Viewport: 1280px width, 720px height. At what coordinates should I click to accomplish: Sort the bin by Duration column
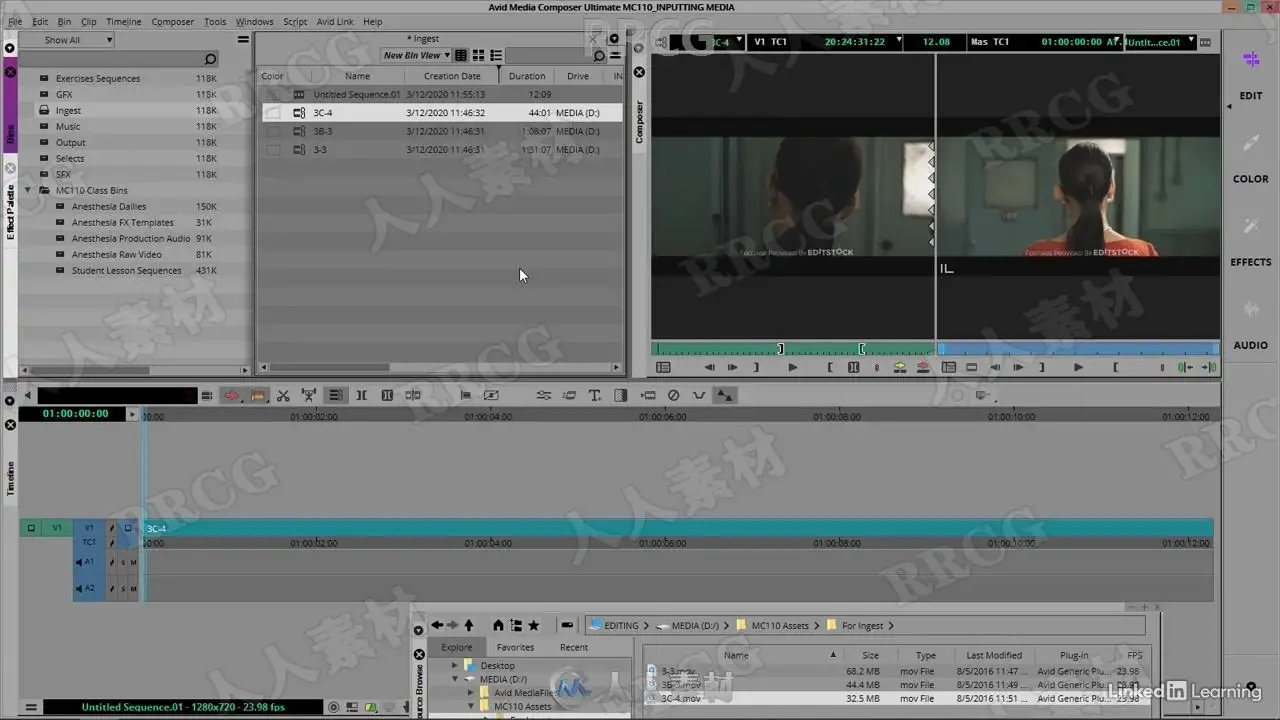[526, 76]
